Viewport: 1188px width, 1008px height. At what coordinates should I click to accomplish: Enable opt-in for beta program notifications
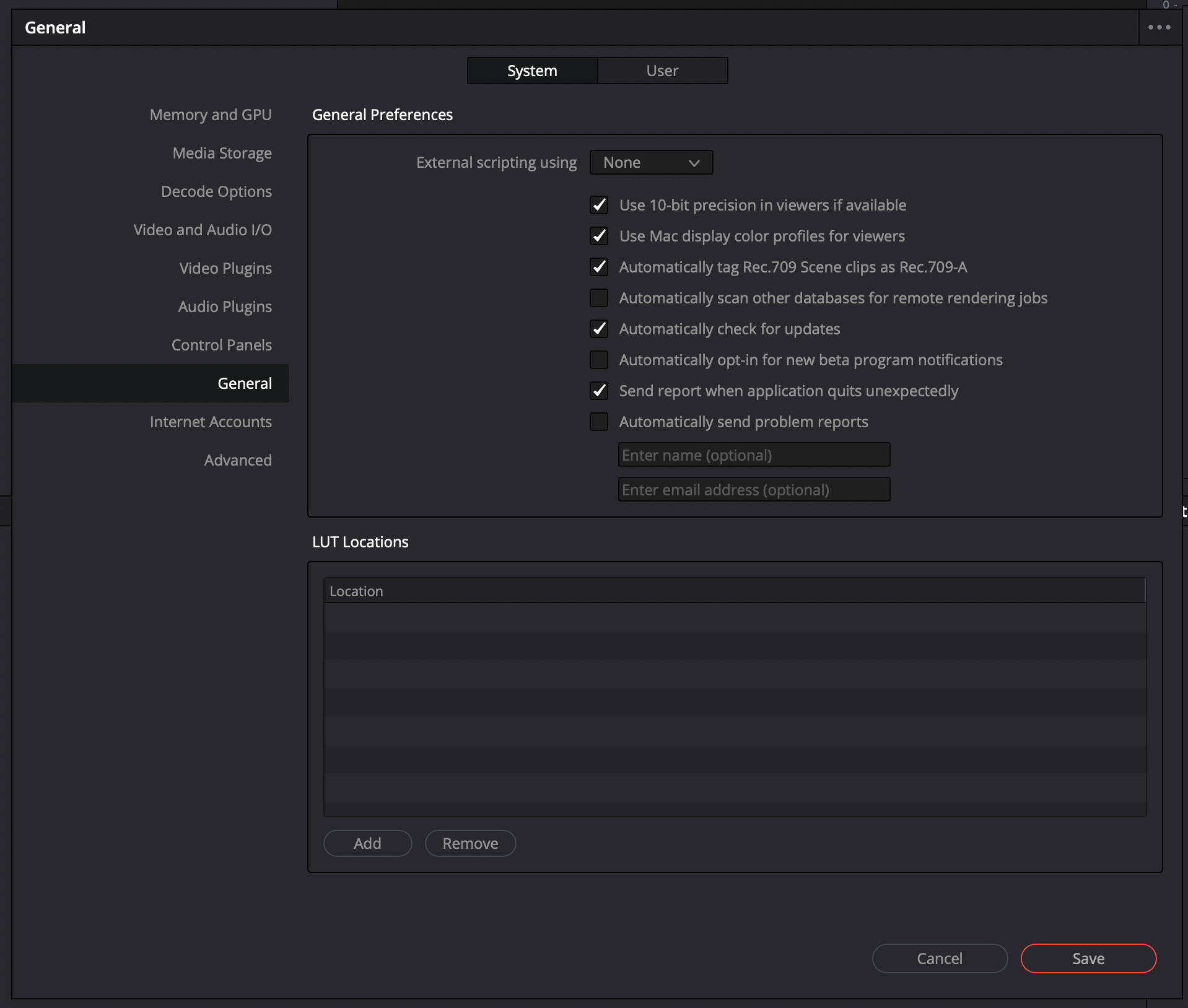599,360
